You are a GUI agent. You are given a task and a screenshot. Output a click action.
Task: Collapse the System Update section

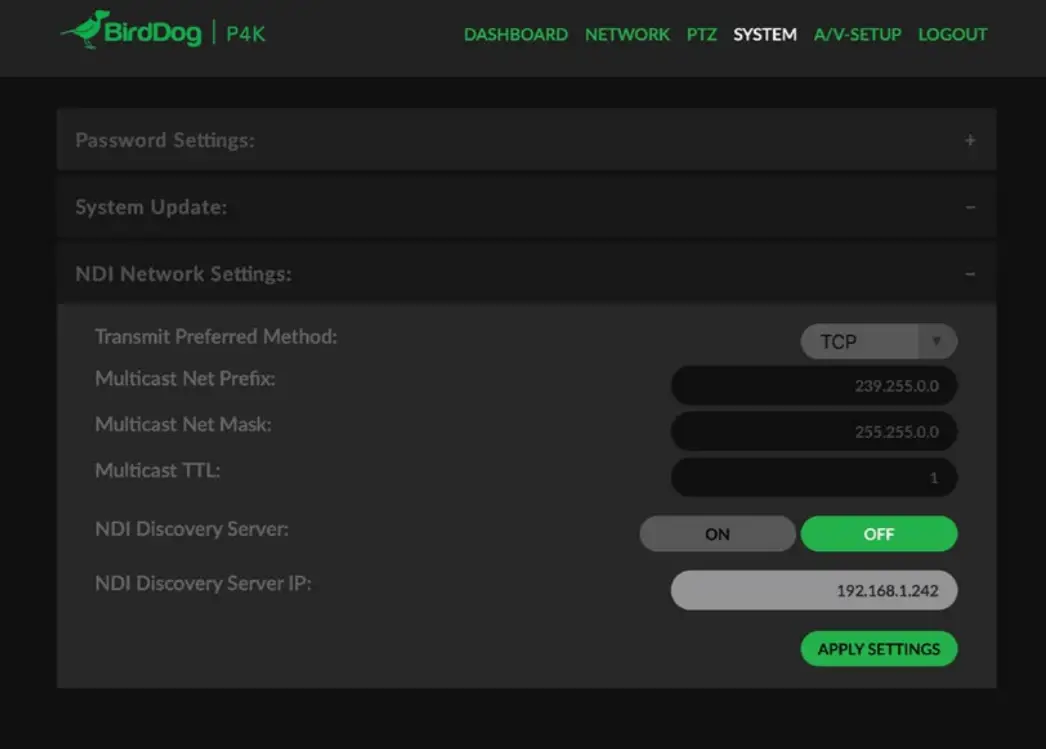click(x=968, y=206)
